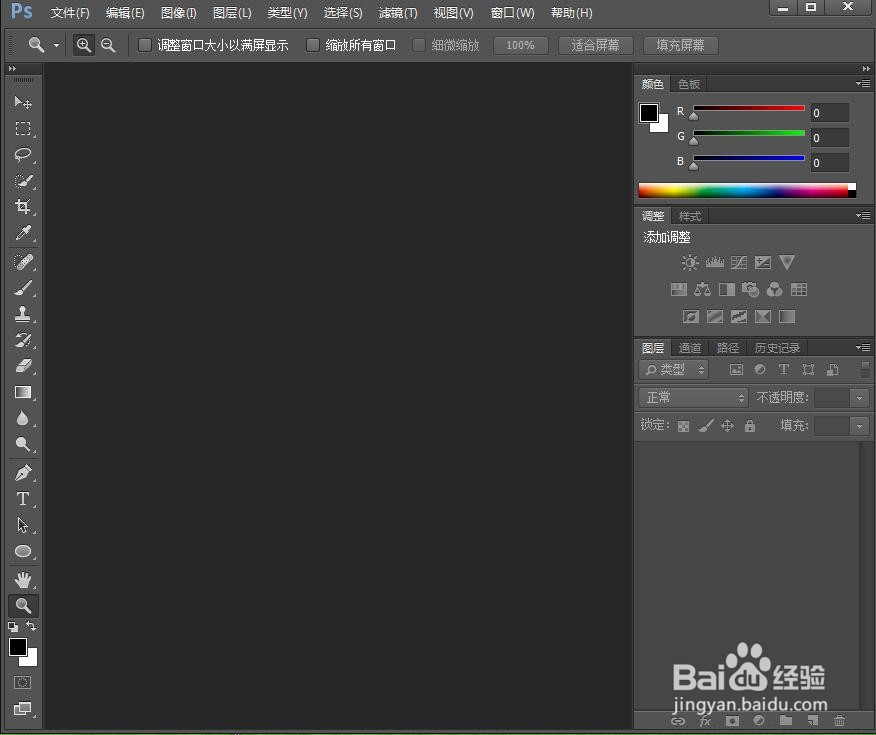Open the Layers panel options menu
The image size is (876, 735).
point(863,347)
